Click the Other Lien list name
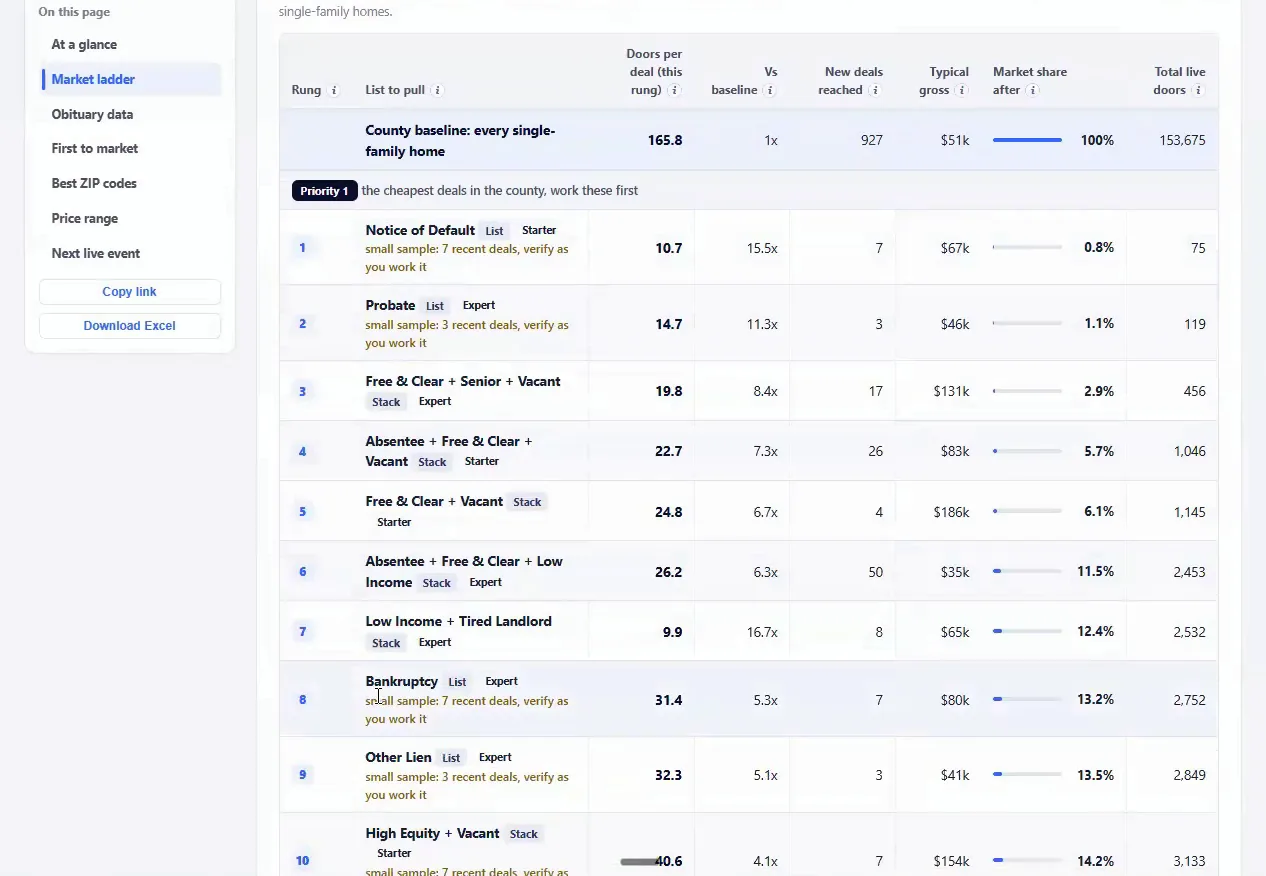 click(x=398, y=757)
